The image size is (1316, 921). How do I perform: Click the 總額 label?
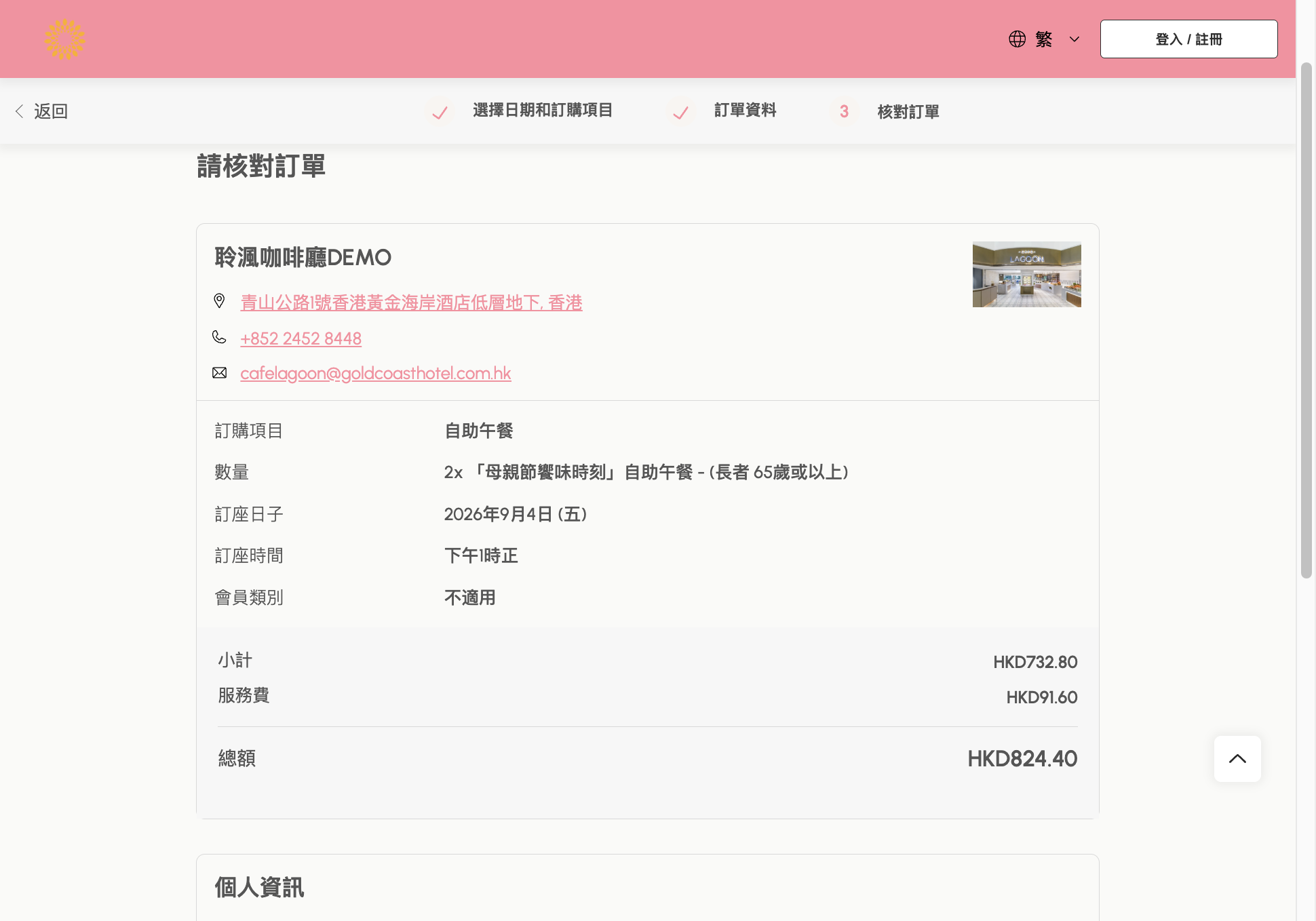237,758
